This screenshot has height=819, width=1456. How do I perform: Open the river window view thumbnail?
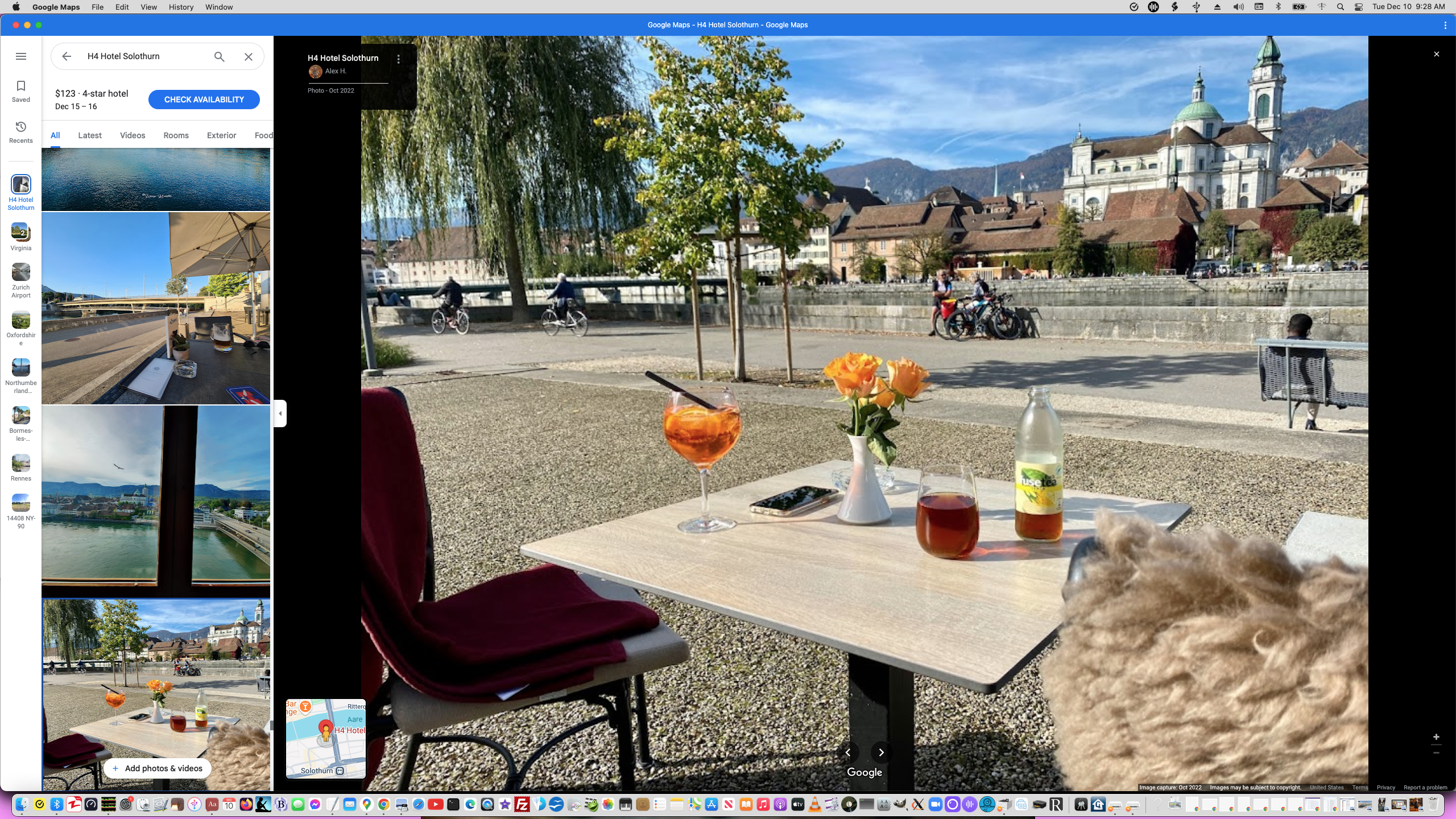(x=156, y=500)
